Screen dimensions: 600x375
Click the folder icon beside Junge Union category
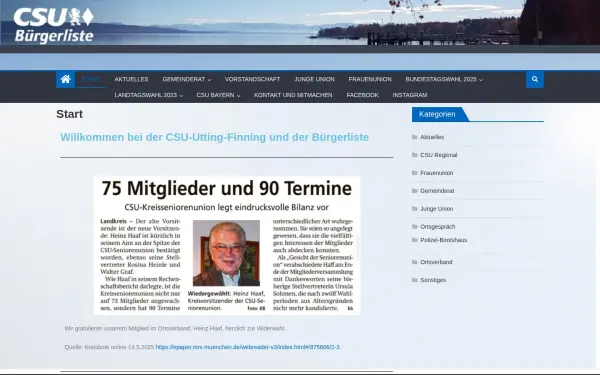click(x=414, y=209)
